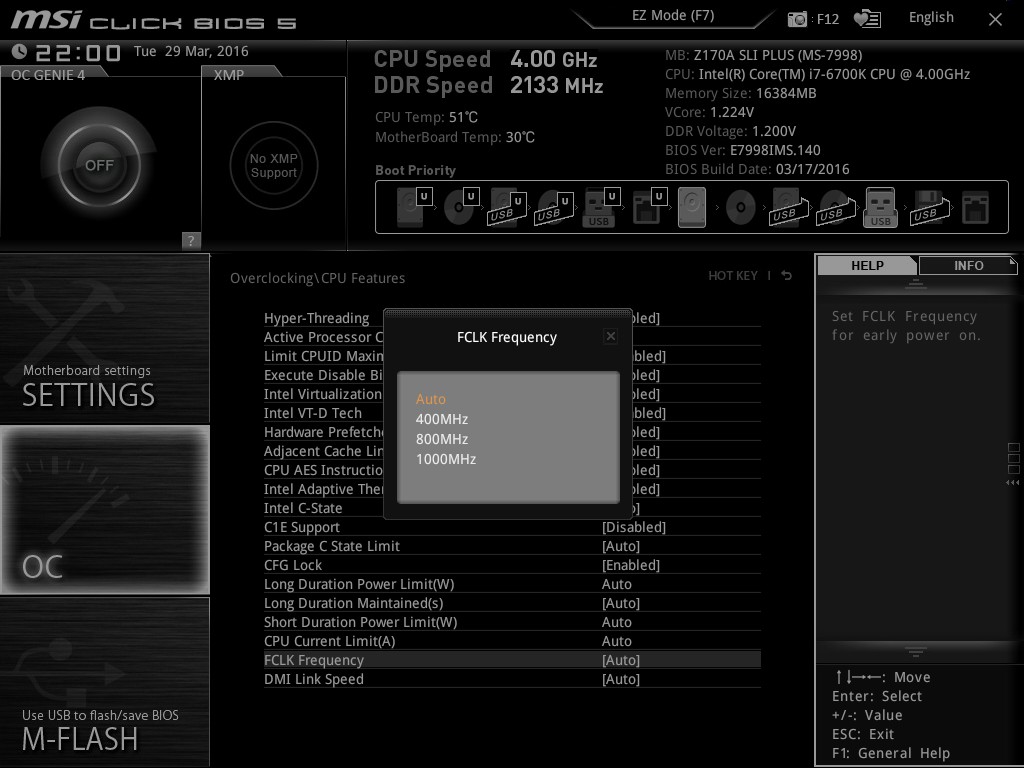Viewport: 1024px width, 768px height.
Task: Switch to the HELP tab
Action: (x=867, y=265)
